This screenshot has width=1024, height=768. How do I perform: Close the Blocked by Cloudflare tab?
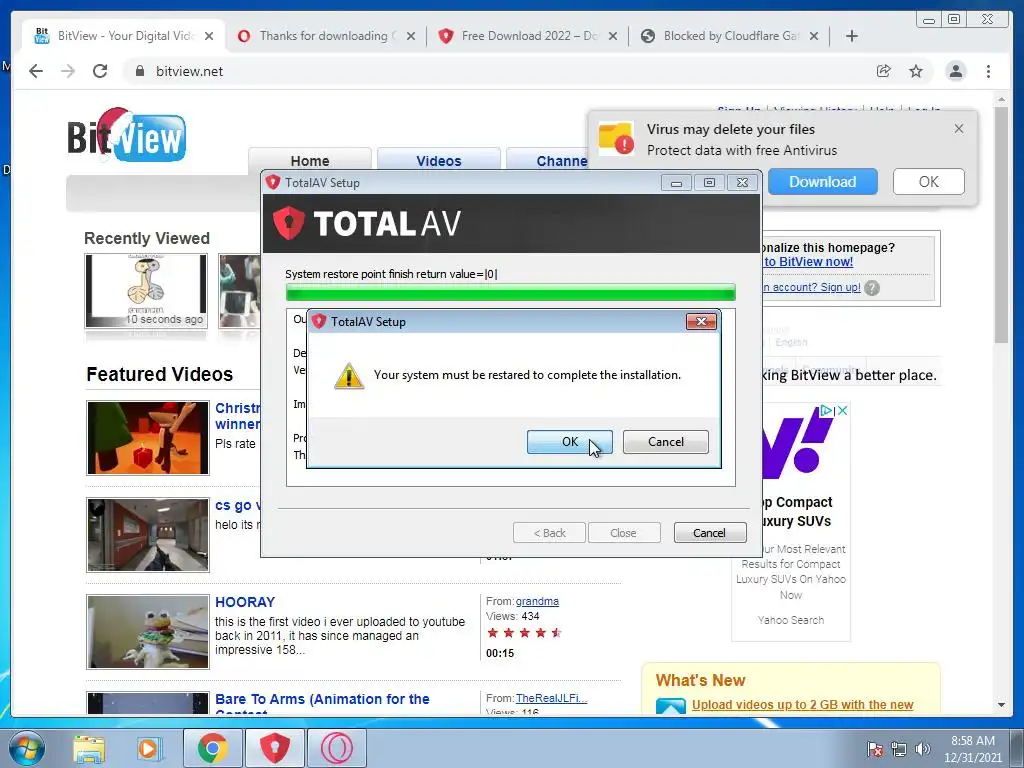(814, 37)
